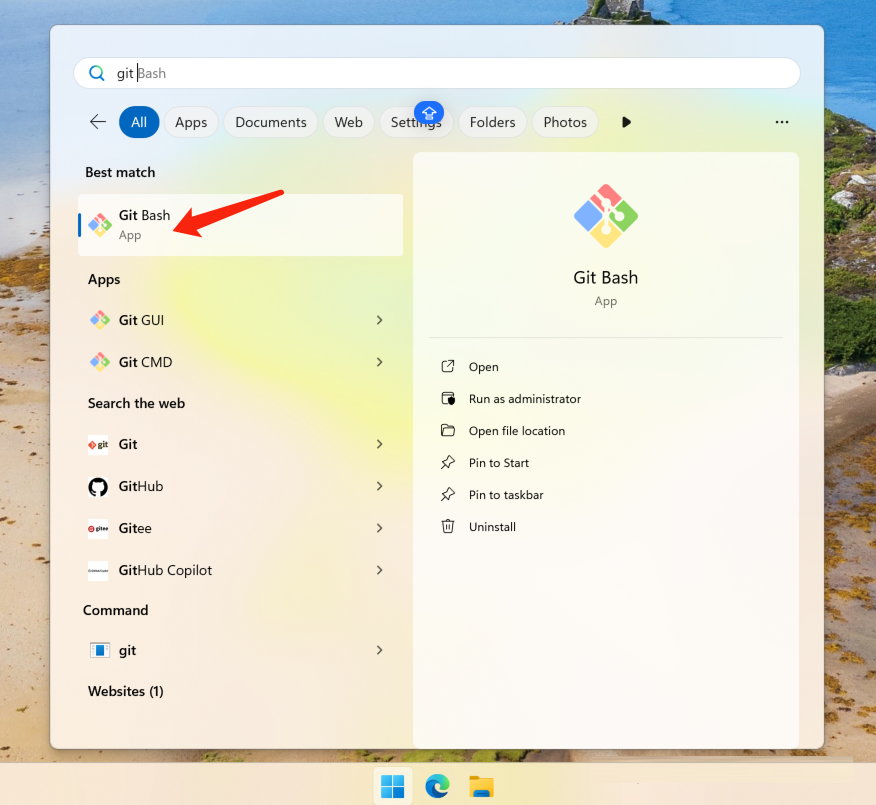
Task: Click the git command run icon
Action: coord(100,650)
